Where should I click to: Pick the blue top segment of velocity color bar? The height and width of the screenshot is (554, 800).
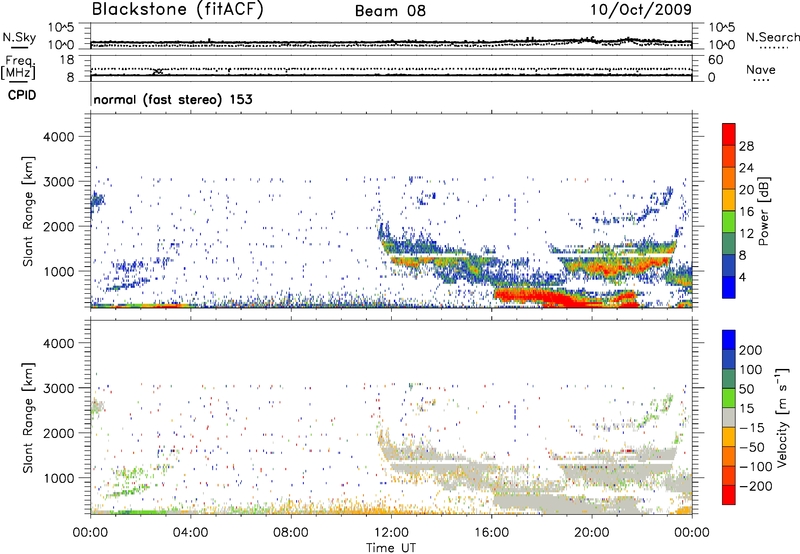[x=729, y=340]
